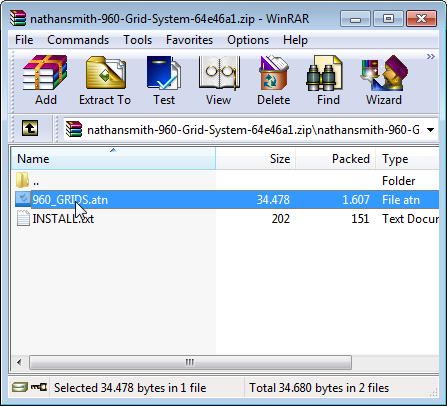Open the Tools menu
Viewport: 447px width, 406px height.
click(137, 40)
